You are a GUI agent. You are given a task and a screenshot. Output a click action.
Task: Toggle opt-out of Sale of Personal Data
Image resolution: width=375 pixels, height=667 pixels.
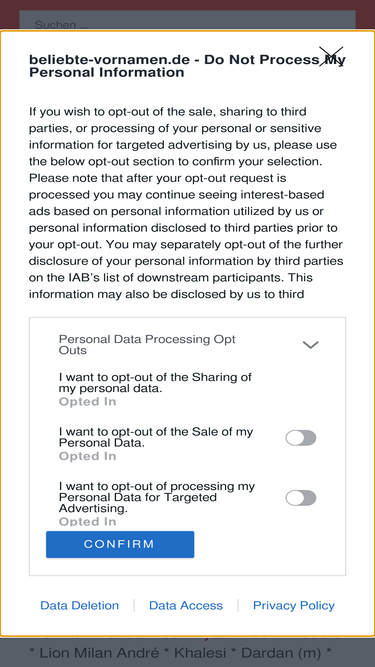[x=301, y=438]
